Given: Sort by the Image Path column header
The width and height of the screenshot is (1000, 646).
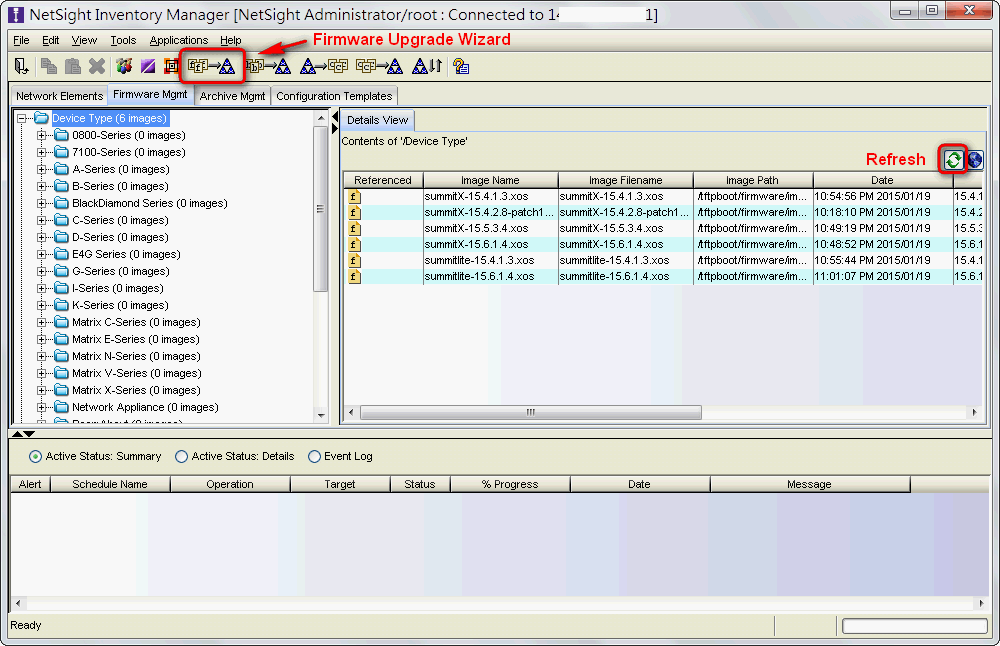Looking at the screenshot, I should (753, 180).
